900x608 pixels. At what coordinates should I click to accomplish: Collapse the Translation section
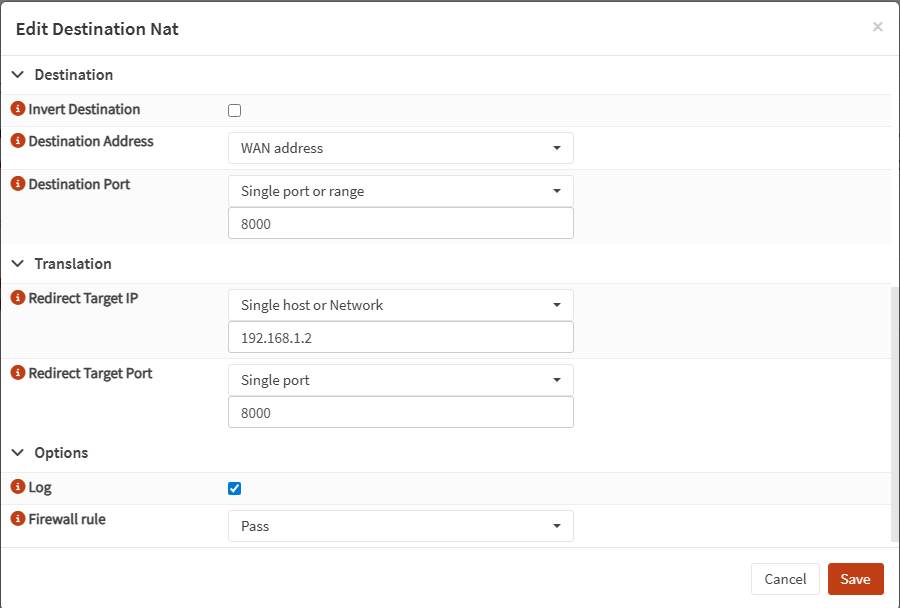18,264
